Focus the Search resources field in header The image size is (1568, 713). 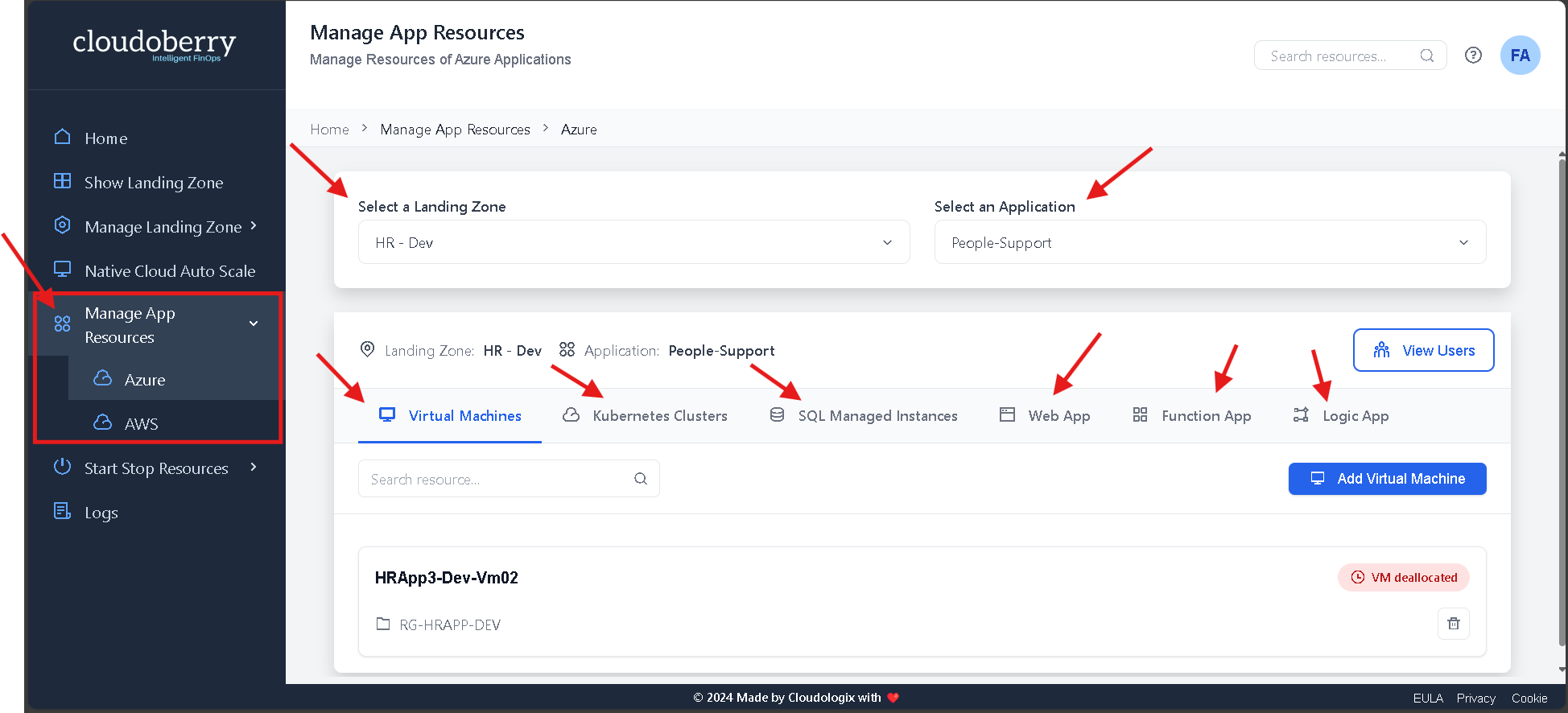[1350, 56]
